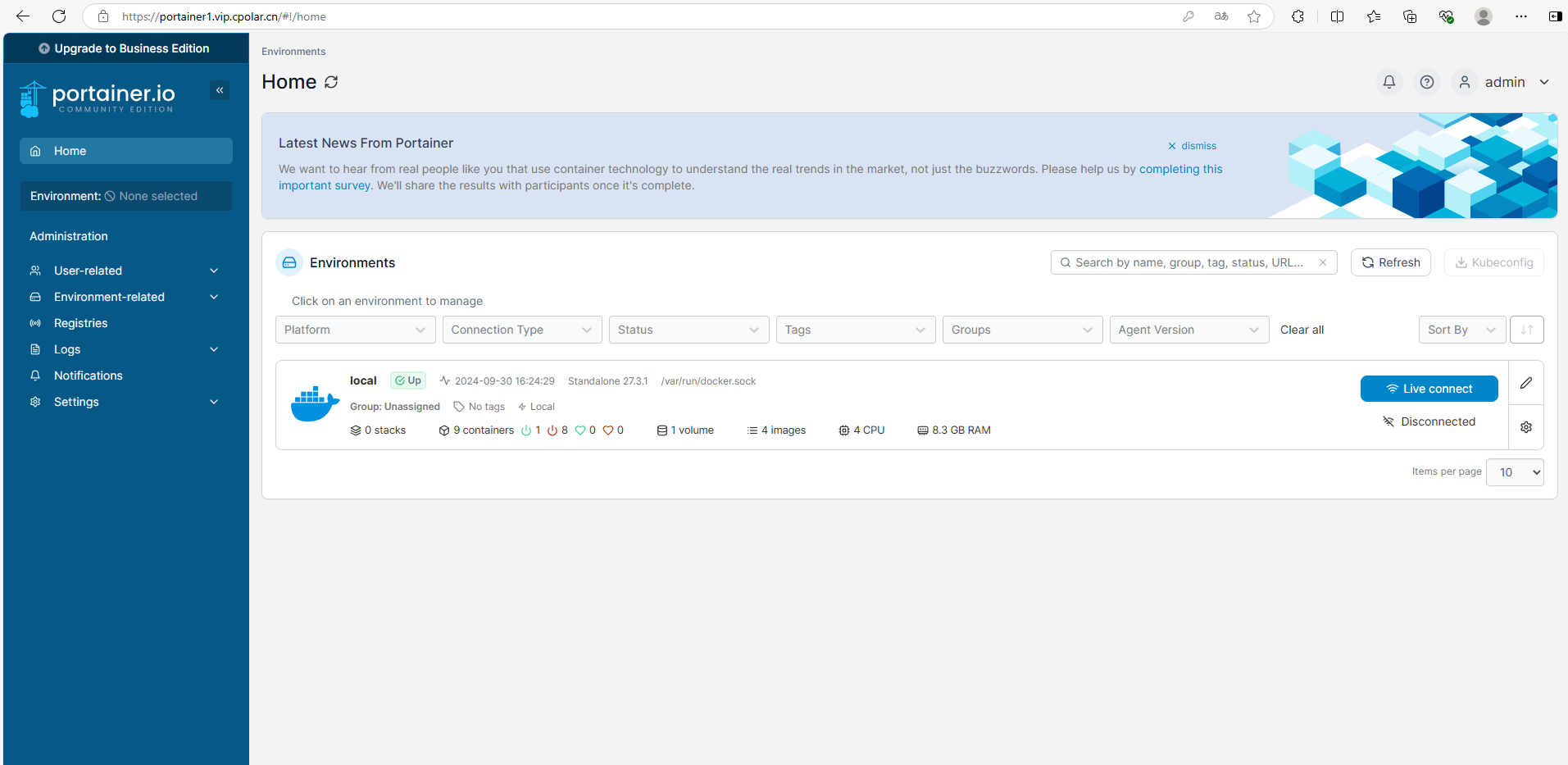Edit the local environment with the pencil icon
1568x765 pixels.
pos(1526,383)
